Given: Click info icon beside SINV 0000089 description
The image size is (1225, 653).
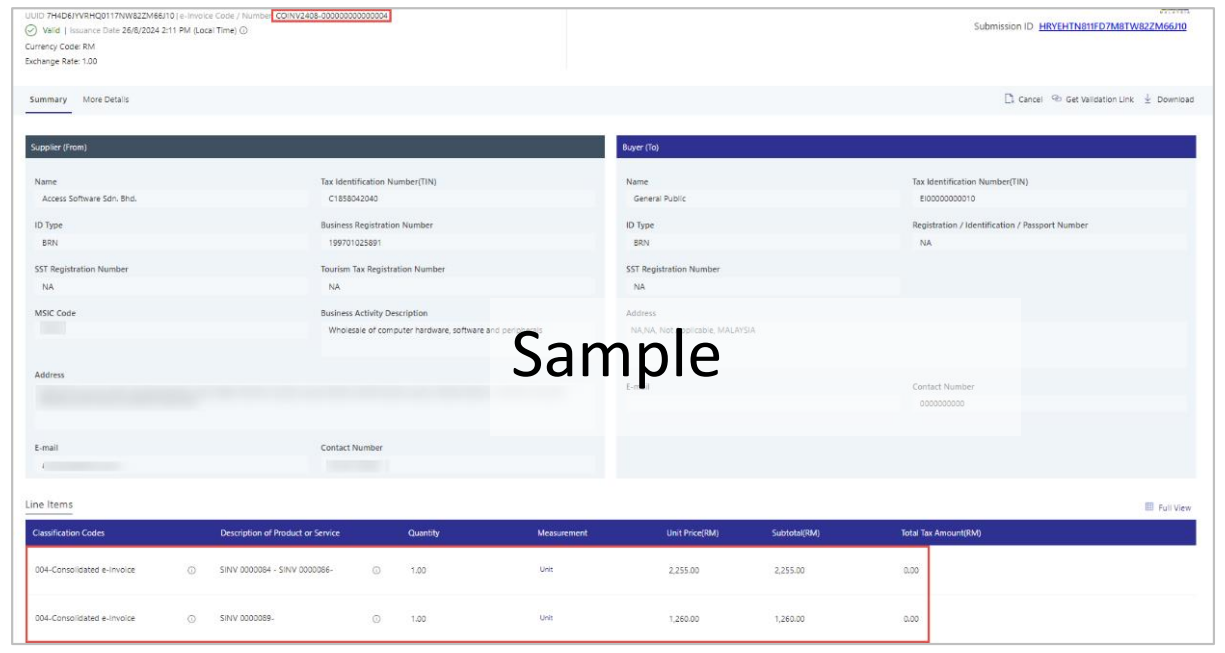Looking at the screenshot, I should [x=376, y=619].
